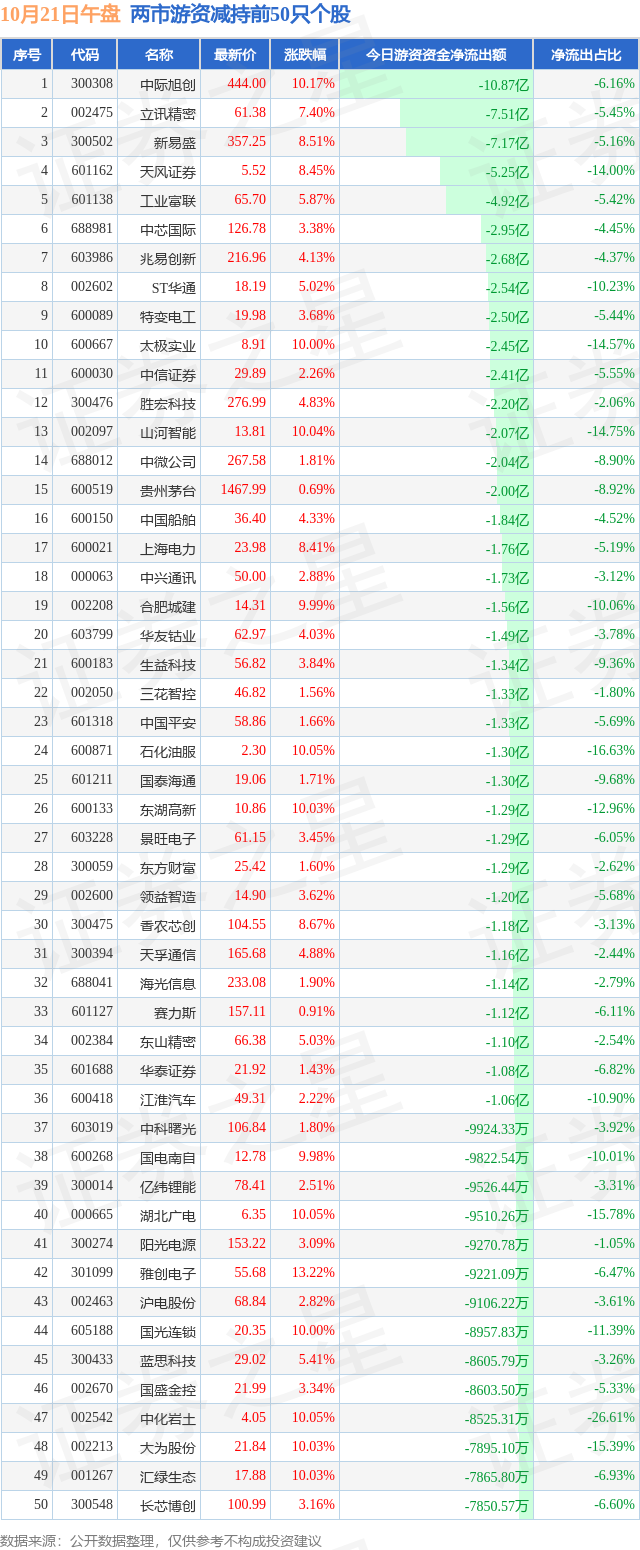Image resolution: width=640 pixels, height=1550 pixels.
Task: Select stock name 胜宏科技
Action: click(x=168, y=403)
